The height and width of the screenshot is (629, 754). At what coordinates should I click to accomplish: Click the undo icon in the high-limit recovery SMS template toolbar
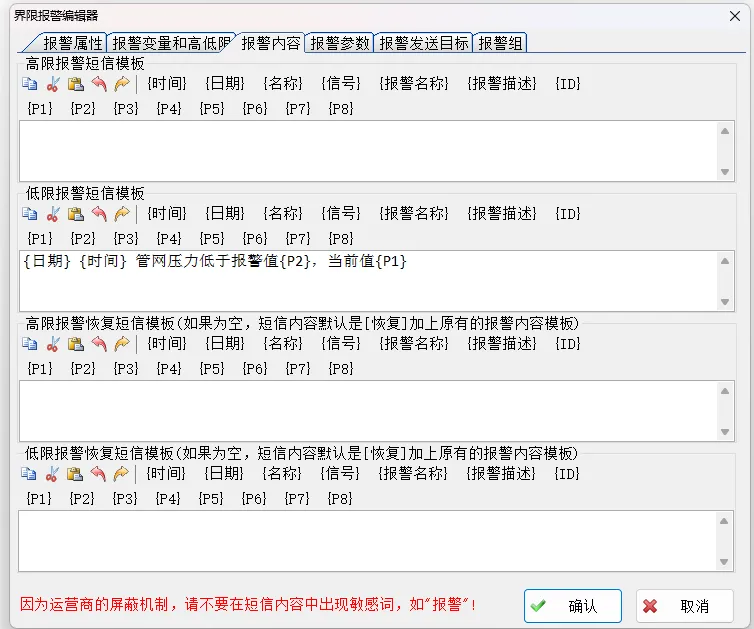tap(99, 344)
